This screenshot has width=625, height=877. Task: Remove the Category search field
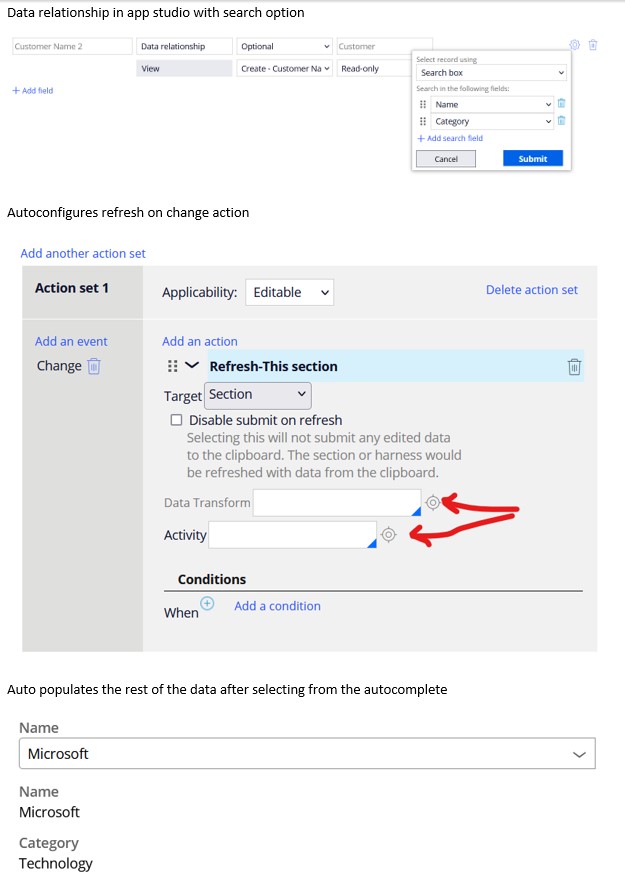561,121
